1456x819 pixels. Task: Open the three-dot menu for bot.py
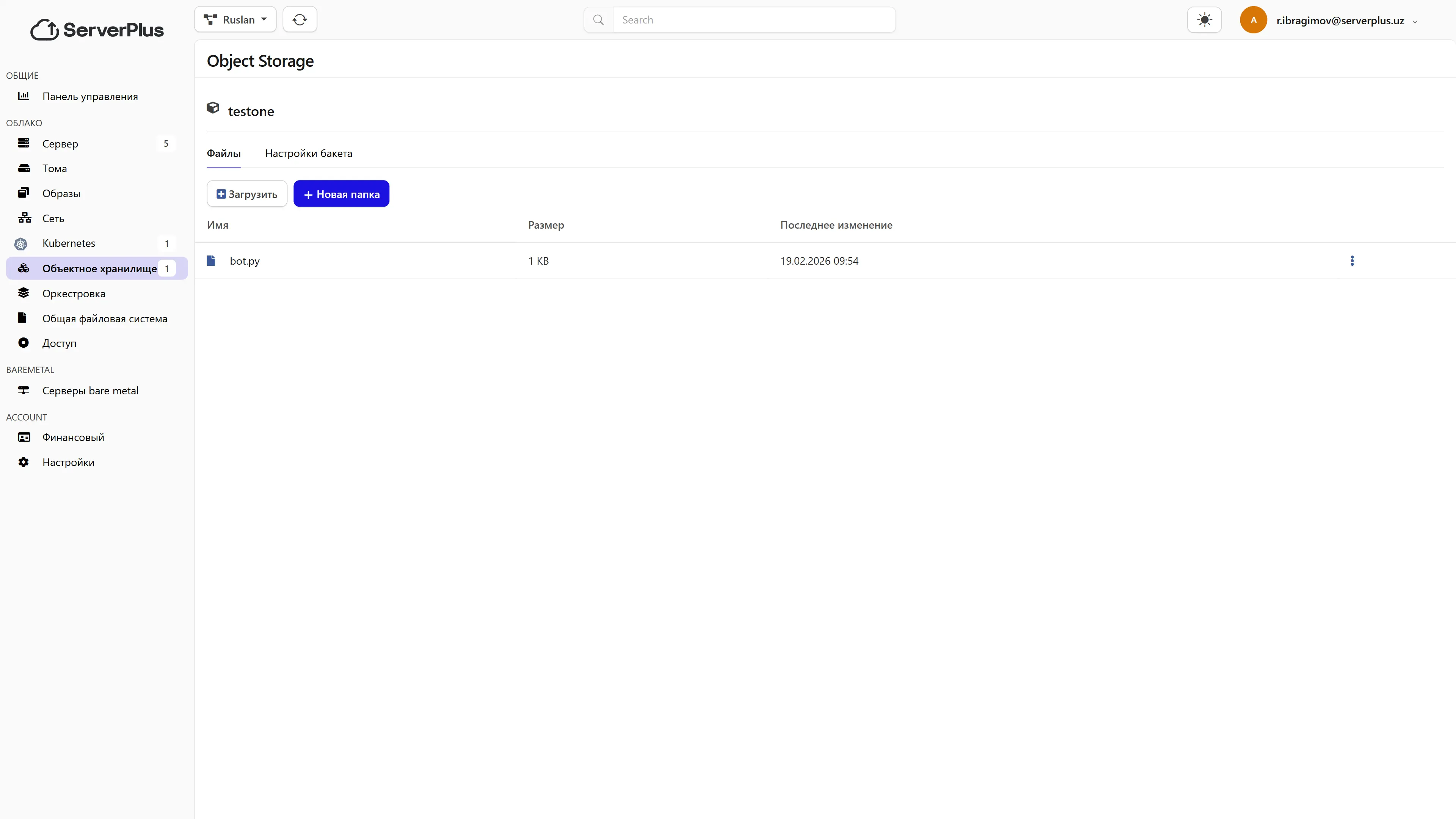[x=1352, y=260]
